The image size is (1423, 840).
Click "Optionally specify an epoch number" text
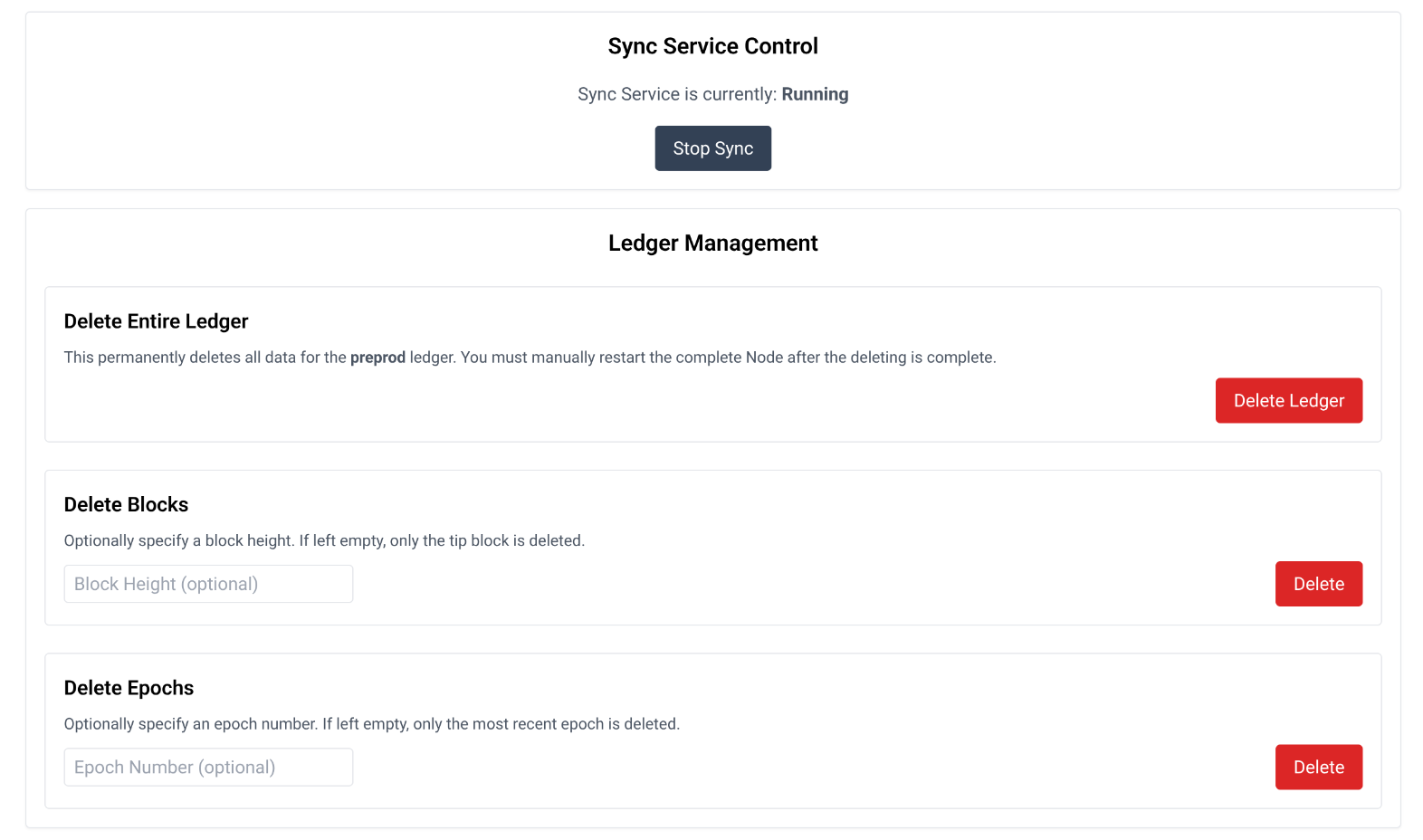190,724
